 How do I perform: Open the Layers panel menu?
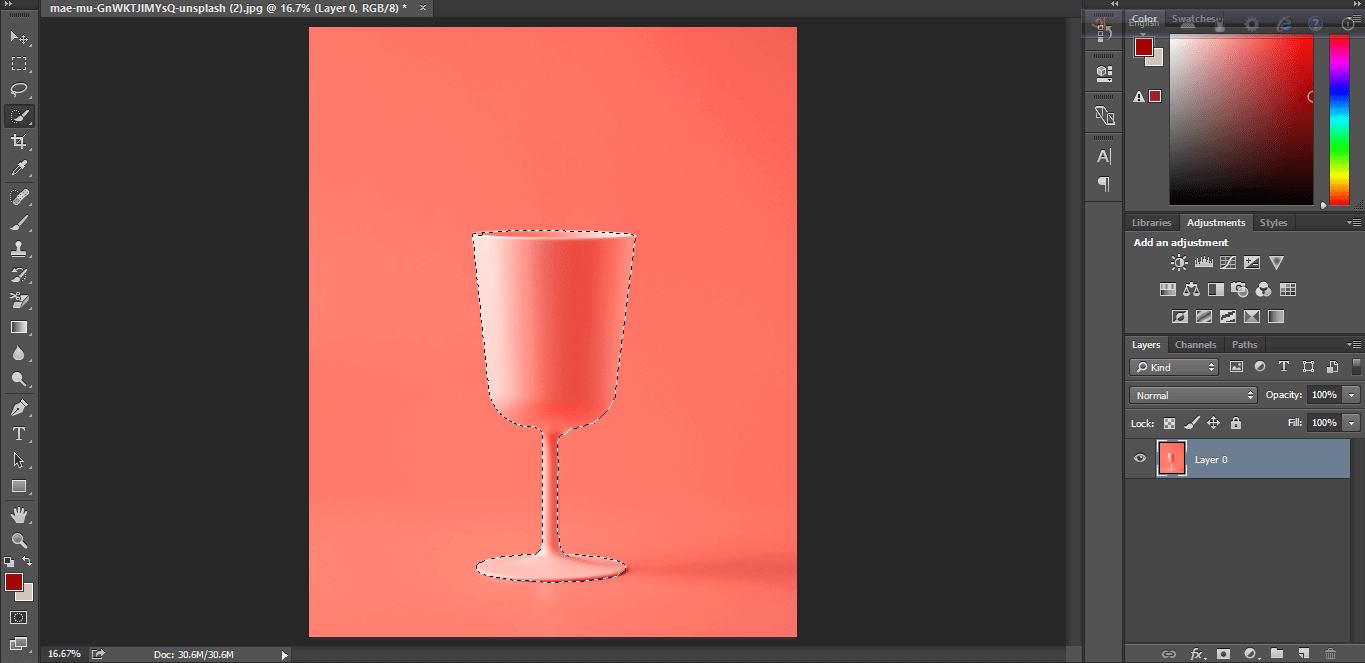click(1357, 344)
